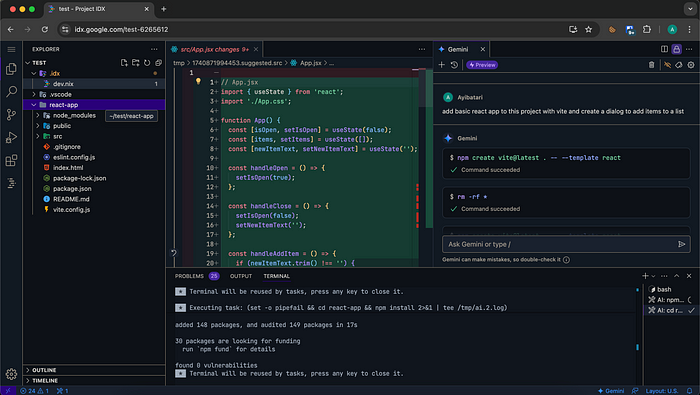Create a new folder in Explorer
This screenshot has height=395, width=700.
click(x=136, y=63)
